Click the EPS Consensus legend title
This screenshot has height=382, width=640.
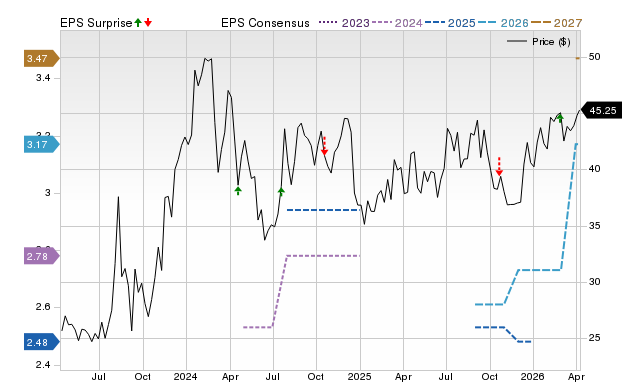tap(265, 23)
